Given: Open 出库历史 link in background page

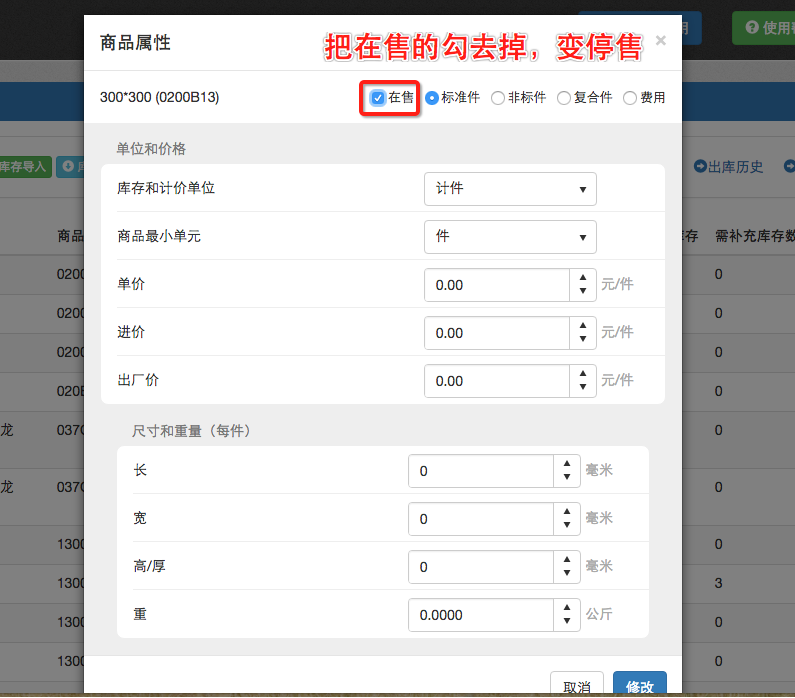Looking at the screenshot, I should tap(729, 167).
